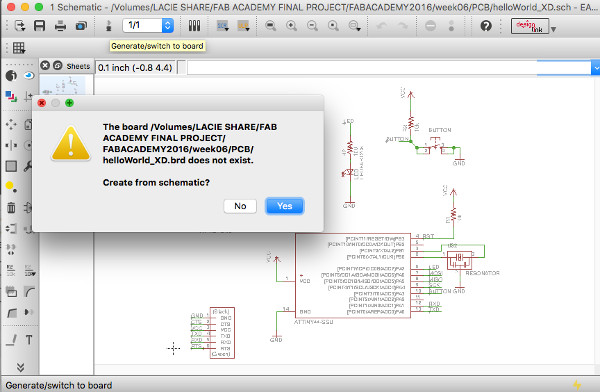The height and width of the screenshot is (392, 600).
Task: Click the Undo arrow icon
Action: point(382,26)
